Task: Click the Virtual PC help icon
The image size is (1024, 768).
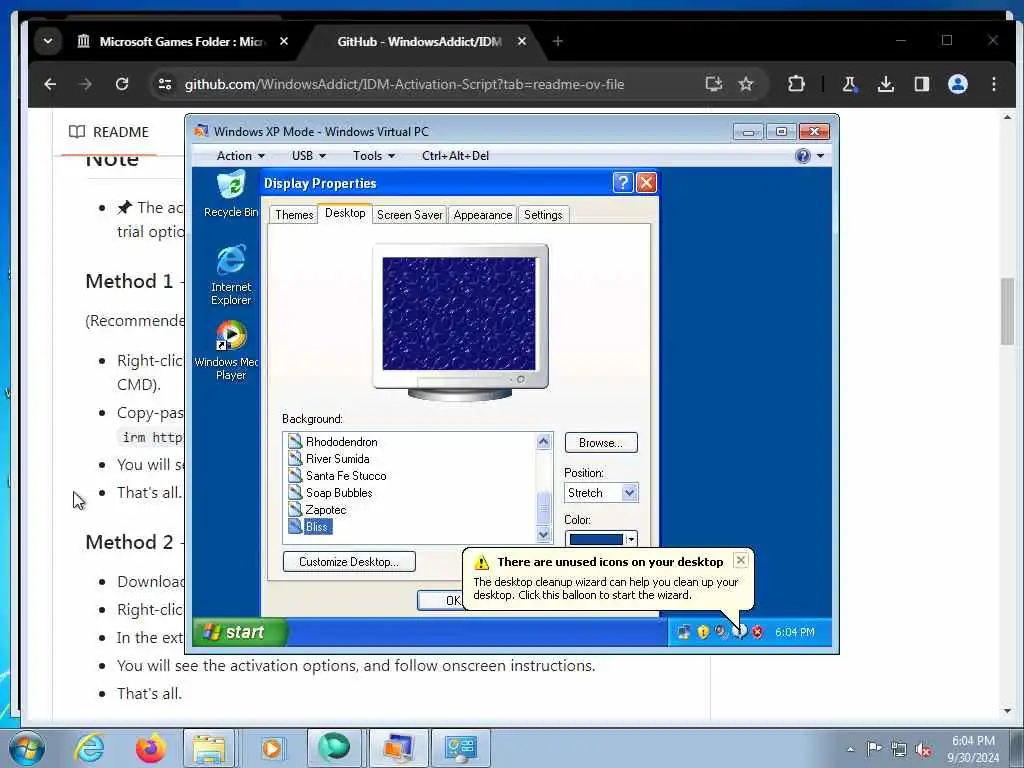Action: point(803,156)
